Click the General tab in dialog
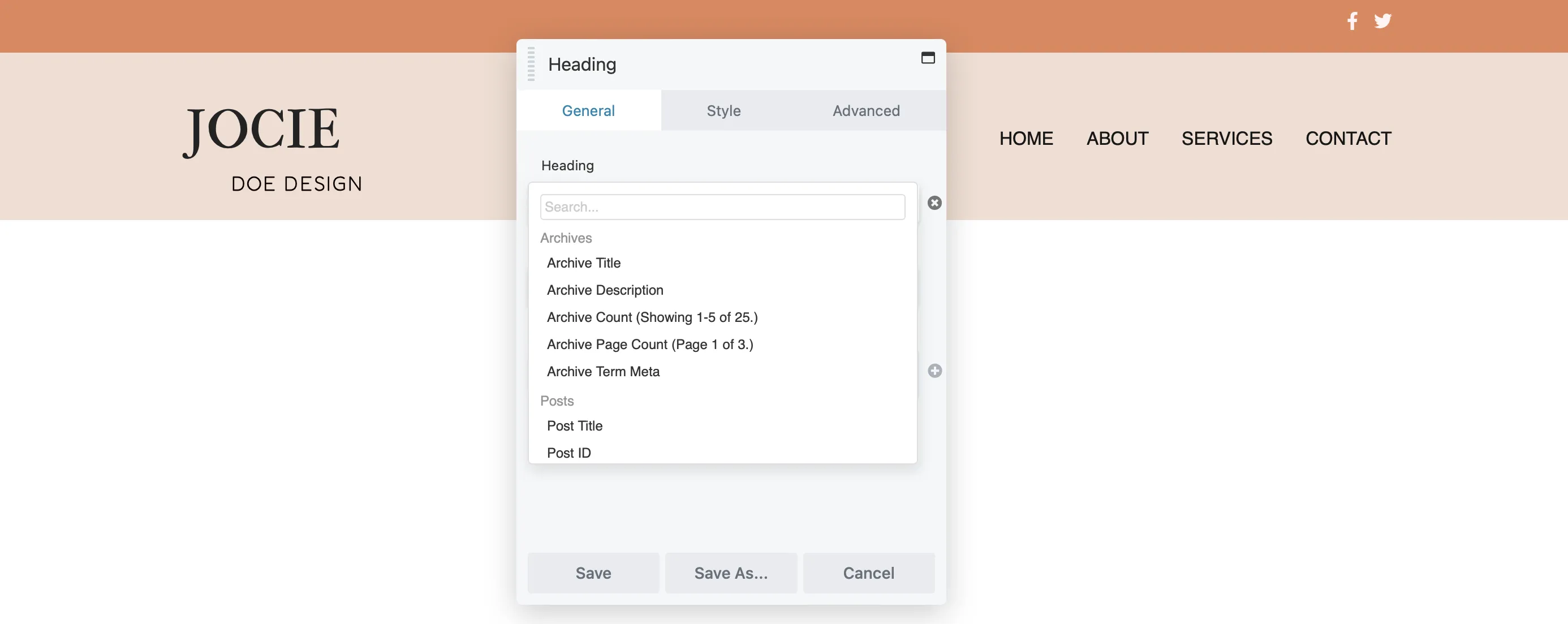This screenshot has height=624, width=1568. click(x=588, y=110)
